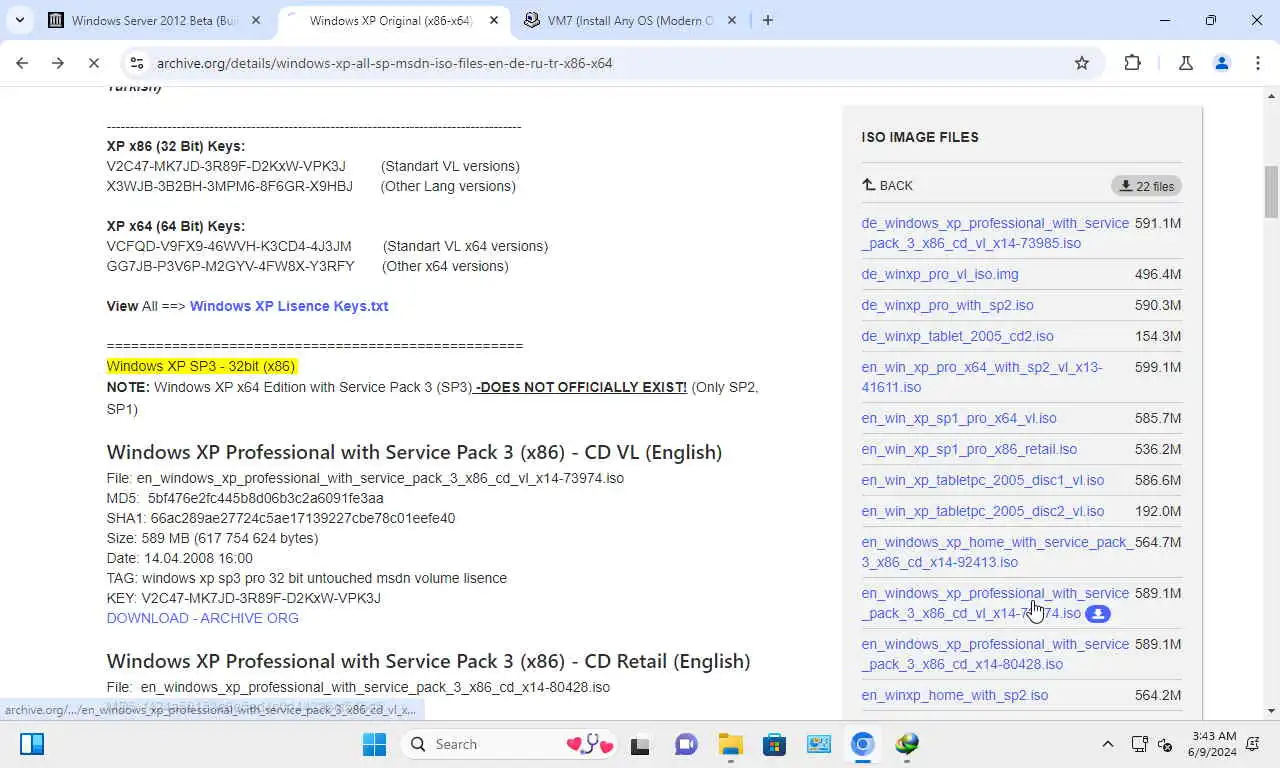Click the SHA1 hash value line
The width and height of the screenshot is (1280, 768).
[x=281, y=518]
